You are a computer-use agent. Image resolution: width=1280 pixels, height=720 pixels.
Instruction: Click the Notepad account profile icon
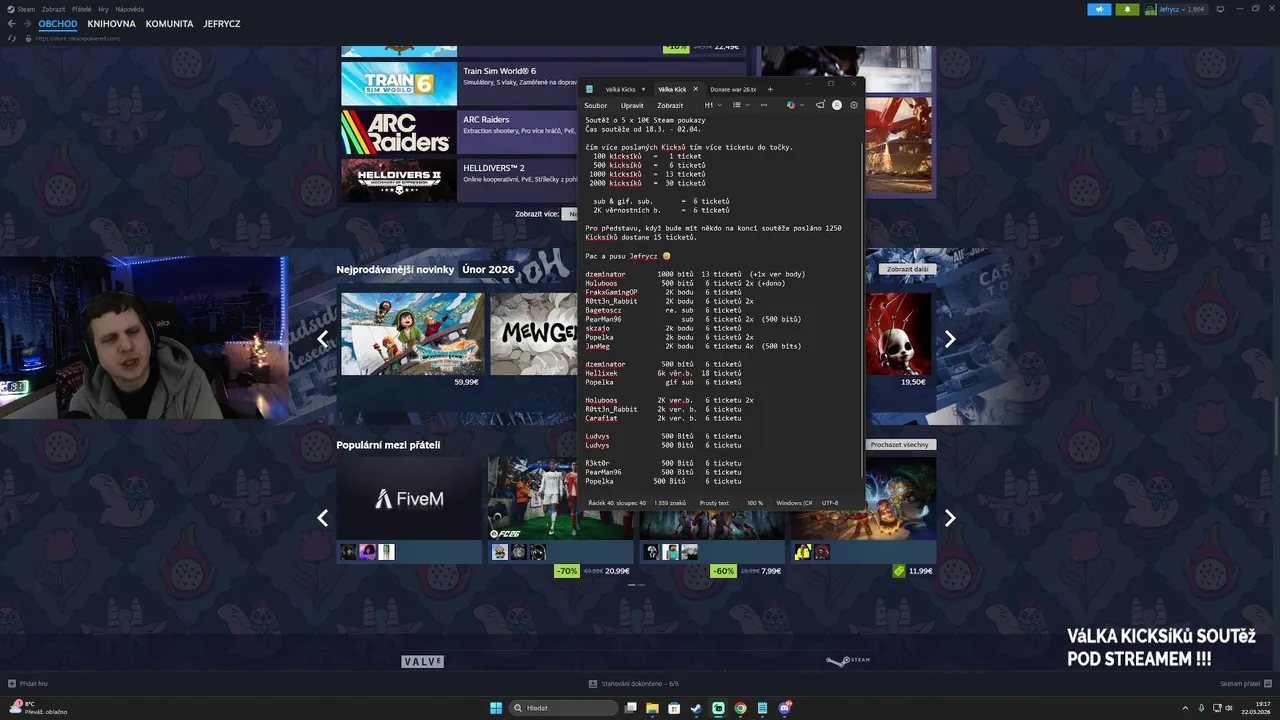coord(837,105)
